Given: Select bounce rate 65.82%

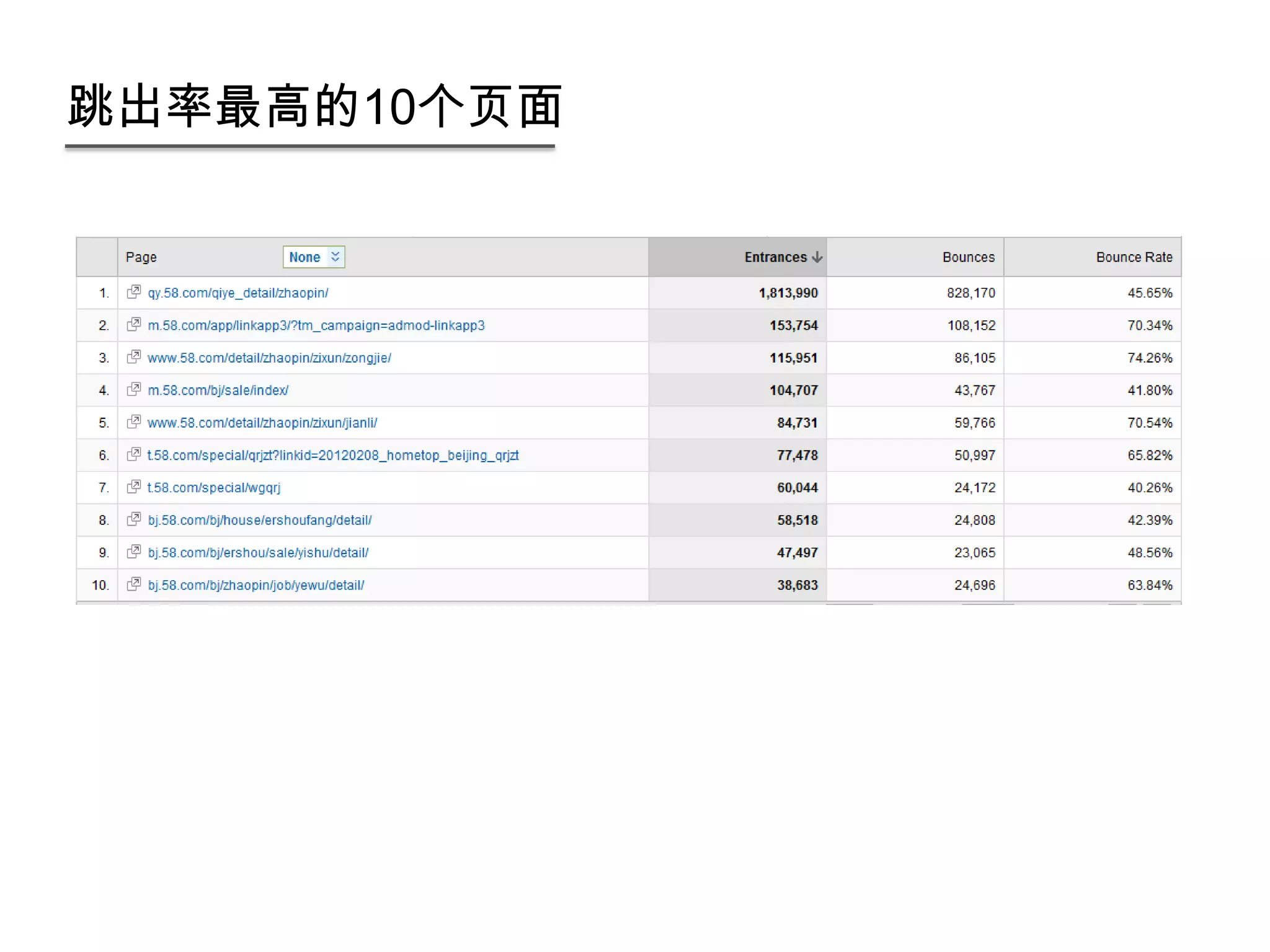Looking at the screenshot, I should pos(1150,456).
